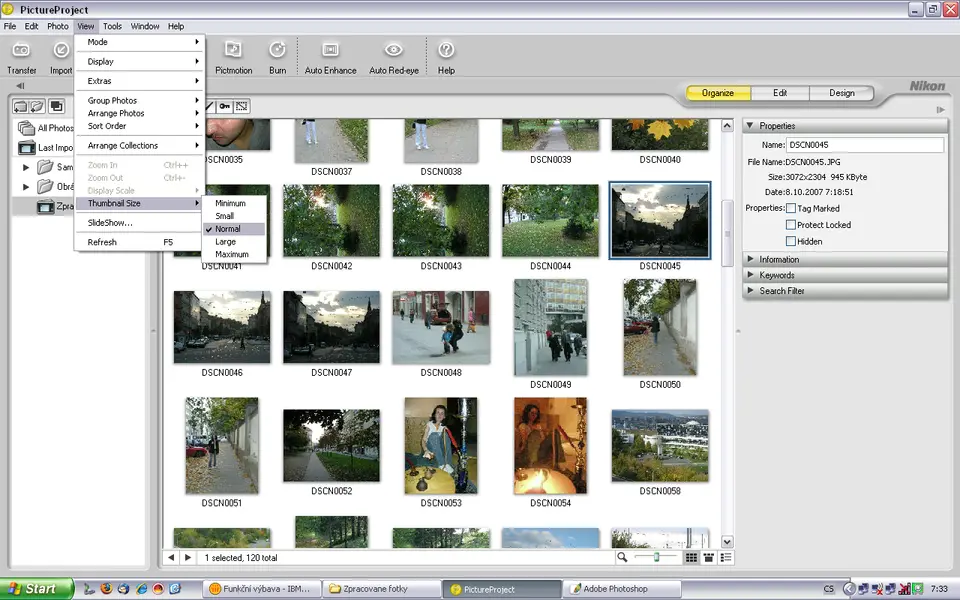
Task: Switch to the Edit mode tab
Action: 780,93
